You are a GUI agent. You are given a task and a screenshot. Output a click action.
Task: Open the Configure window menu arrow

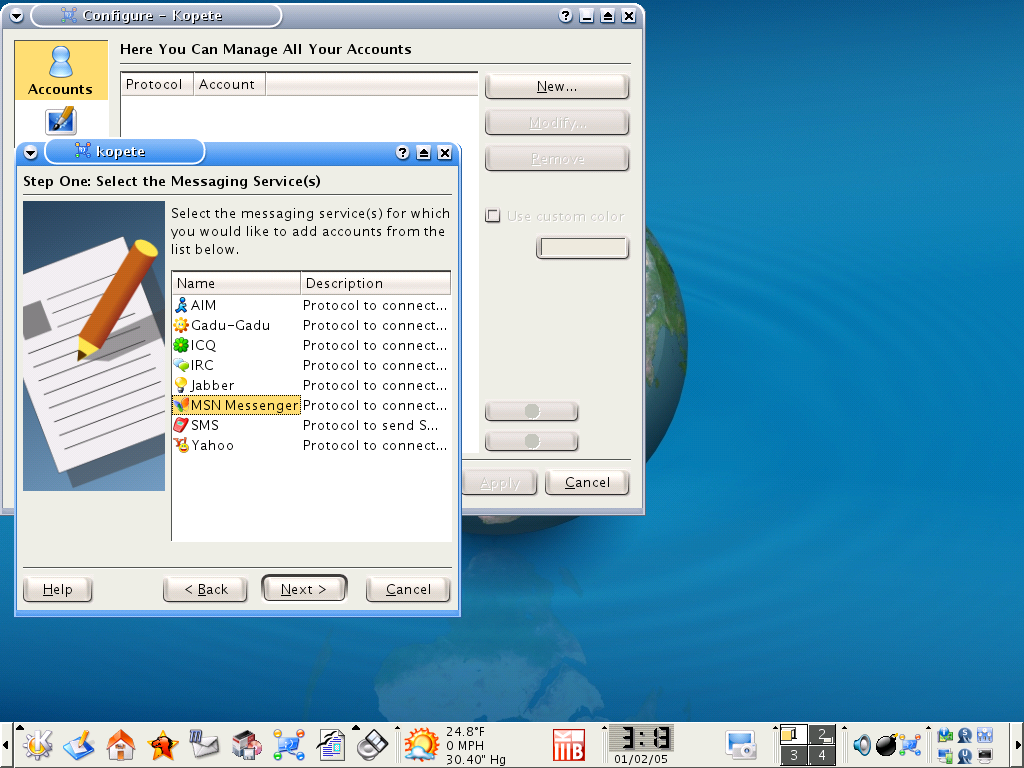pyautogui.click(x=16, y=16)
